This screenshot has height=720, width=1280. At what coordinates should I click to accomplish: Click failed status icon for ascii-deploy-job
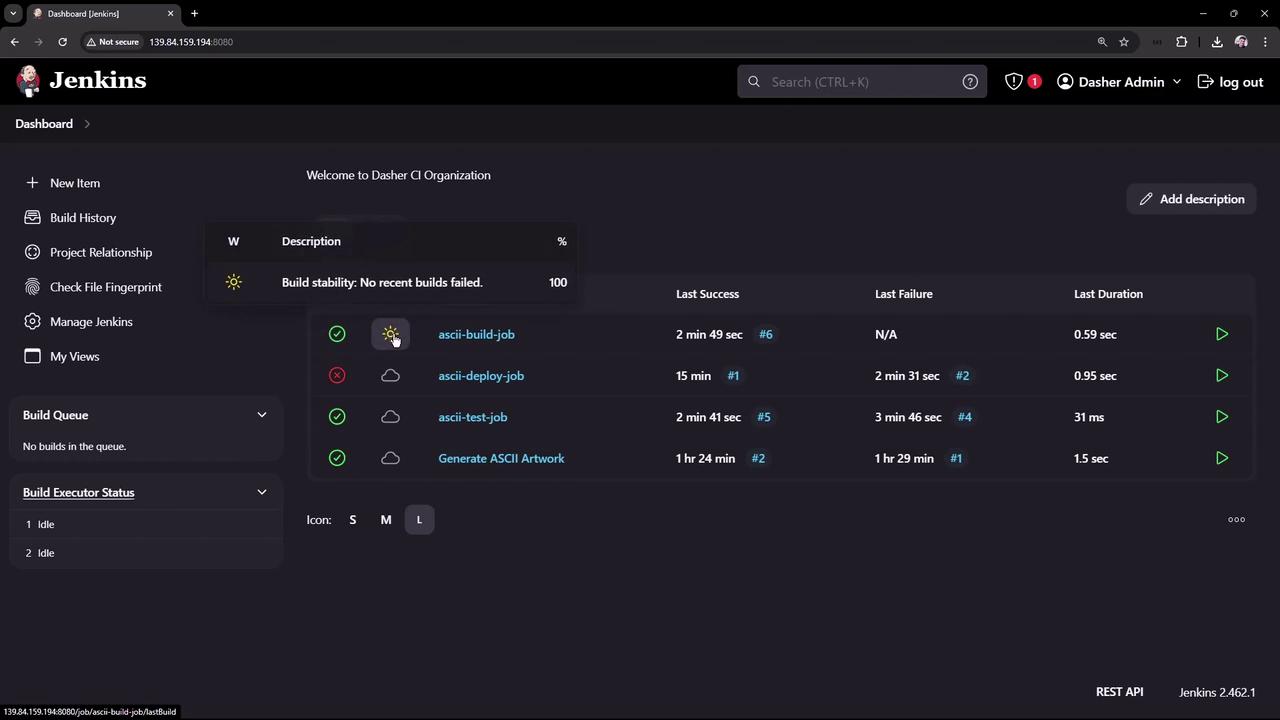337,376
